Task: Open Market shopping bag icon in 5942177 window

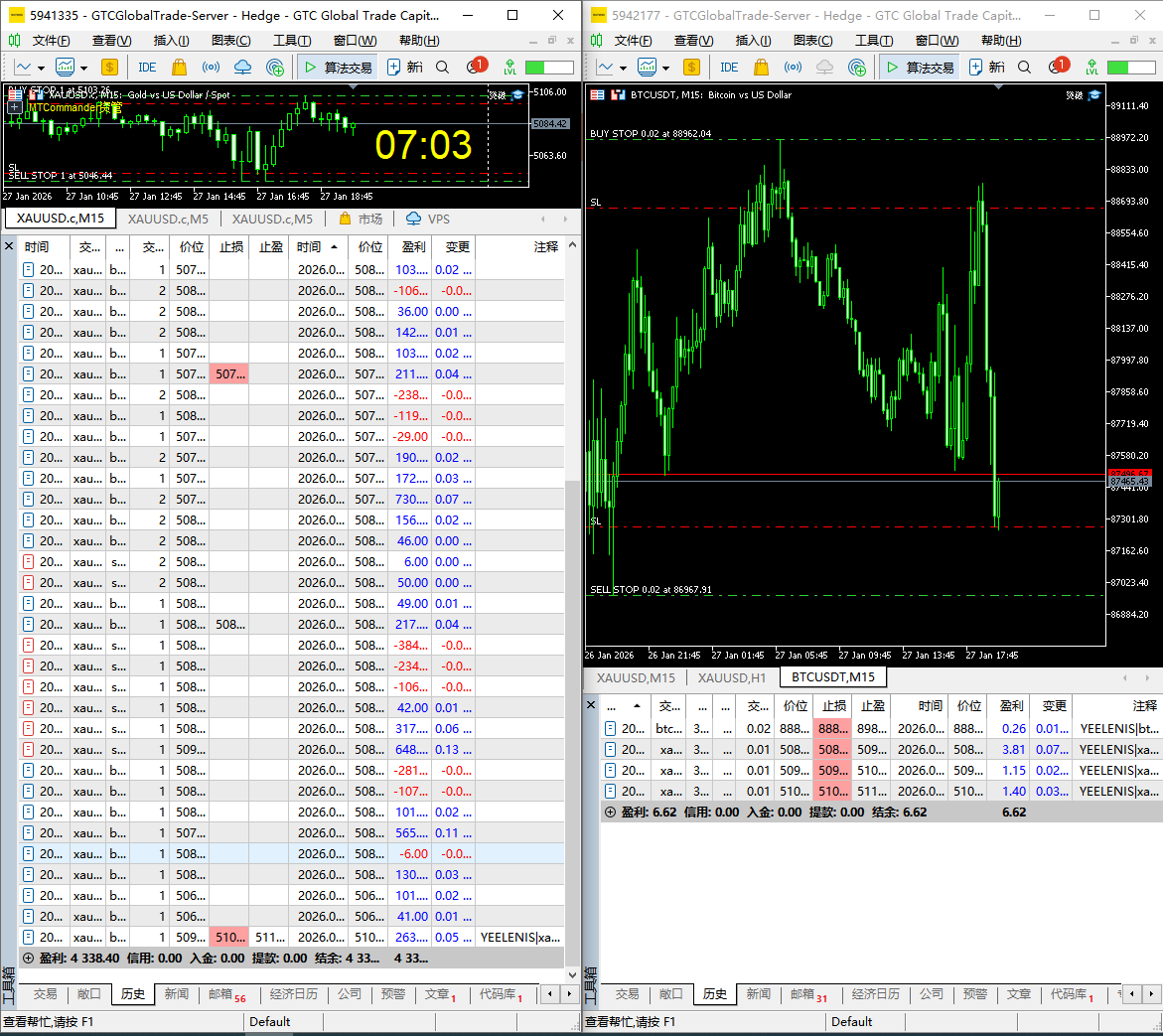Action: point(761,68)
